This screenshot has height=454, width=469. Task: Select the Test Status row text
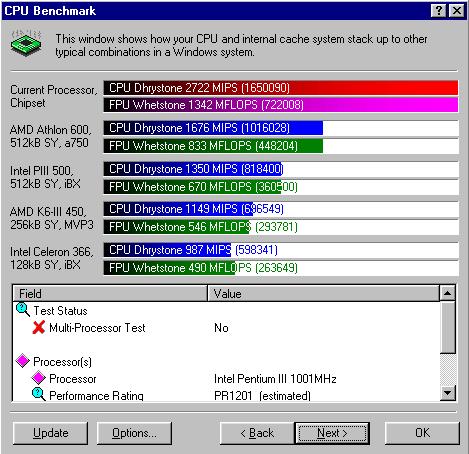(60, 311)
